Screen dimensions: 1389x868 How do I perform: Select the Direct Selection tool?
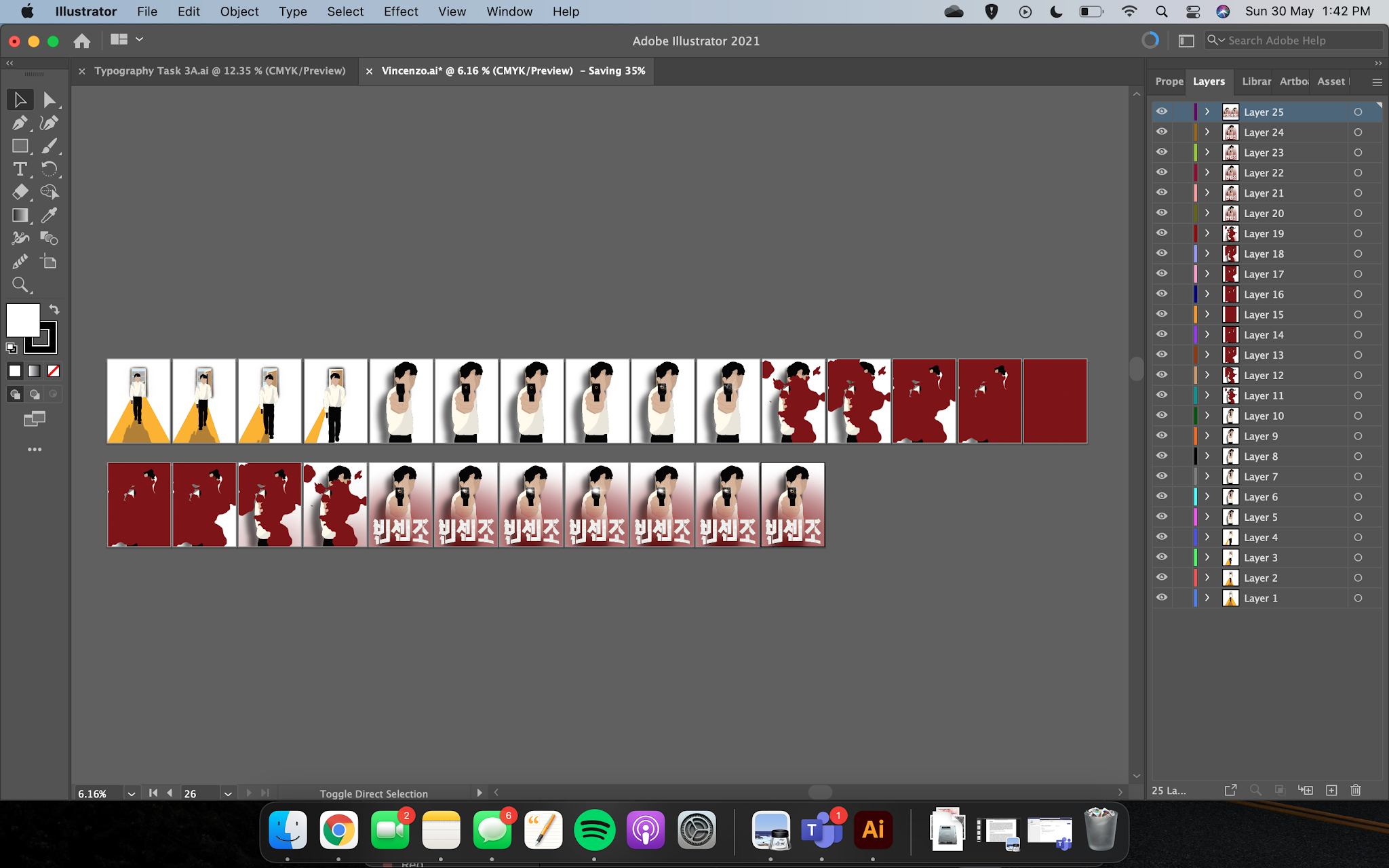click(49, 100)
